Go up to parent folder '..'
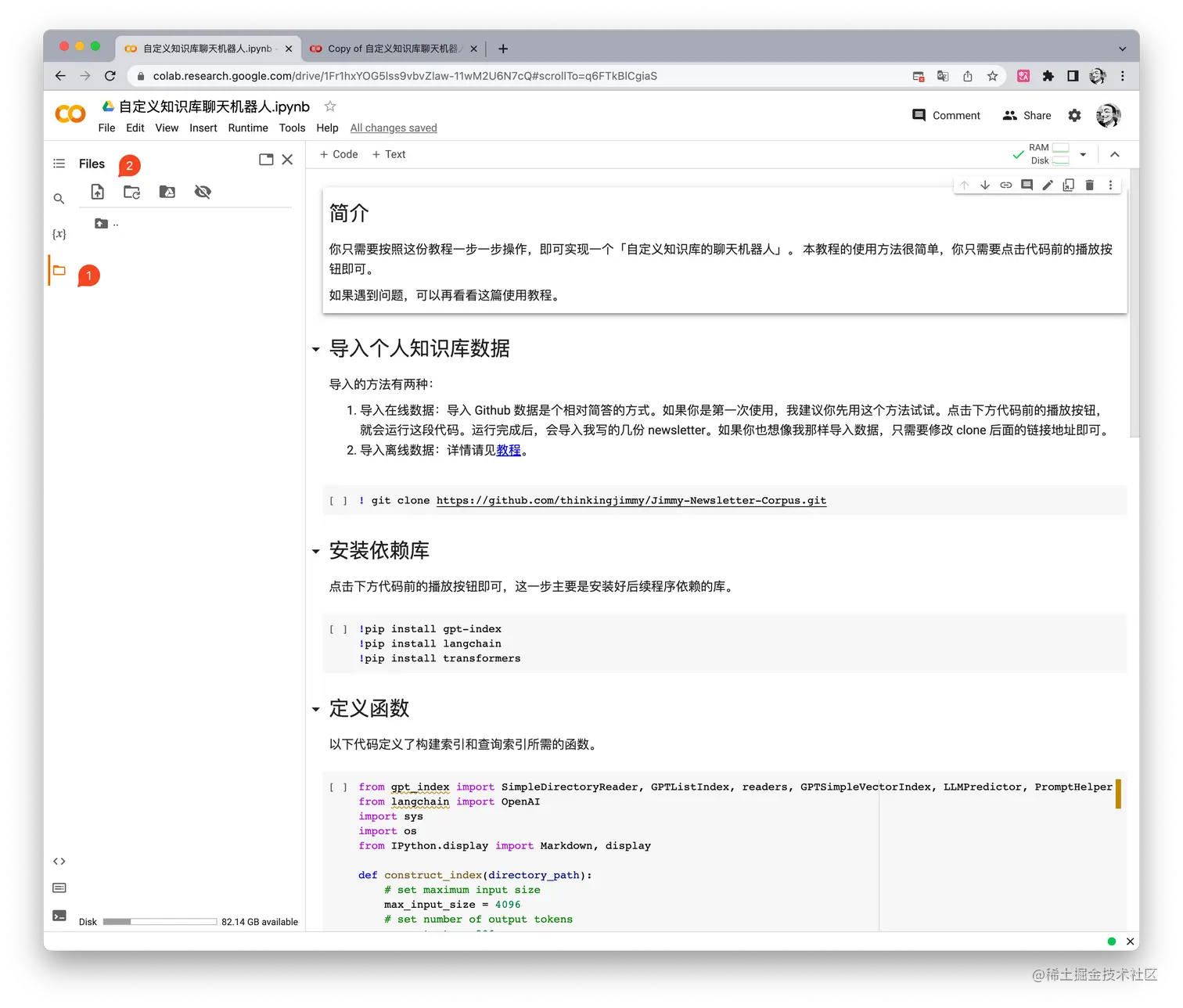Viewport: 1183px width, 1008px height. 106,224
